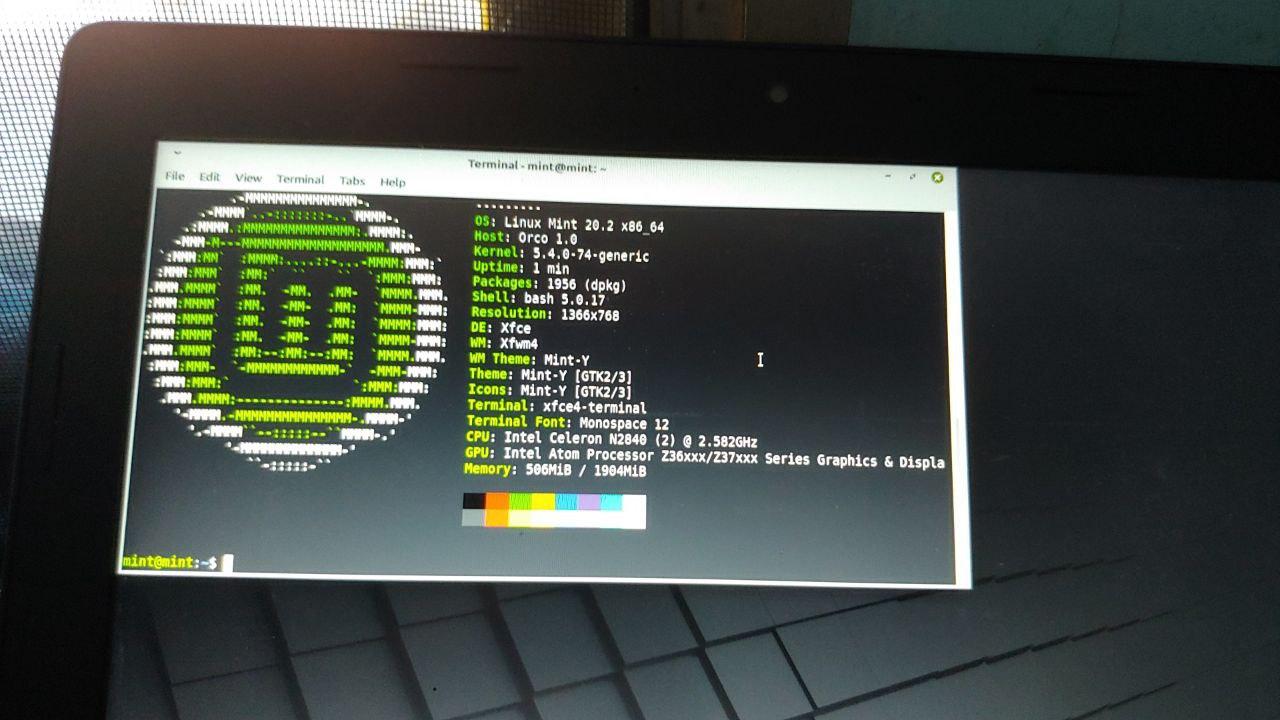Open the Help menu
Screen dimensions: 1280x720
click(393, 182)
